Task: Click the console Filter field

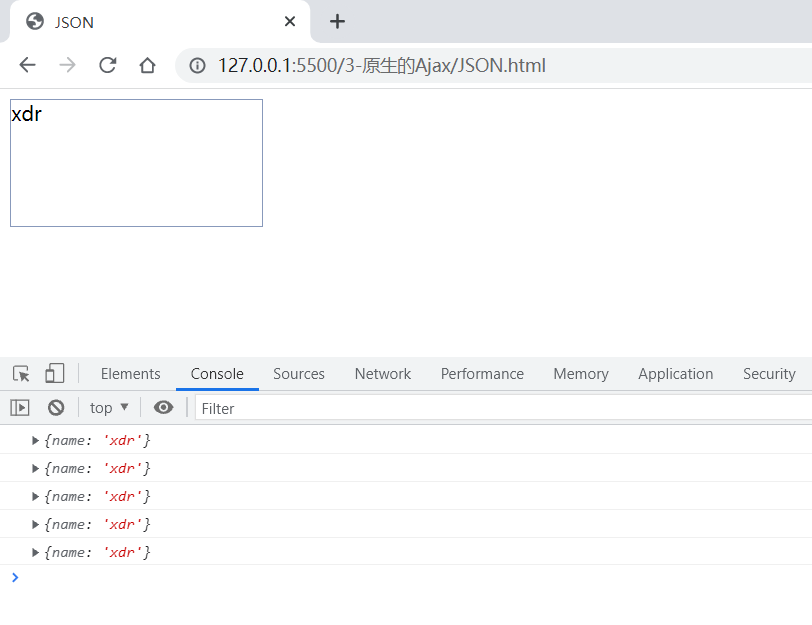Action: click(x=503, y=409)
